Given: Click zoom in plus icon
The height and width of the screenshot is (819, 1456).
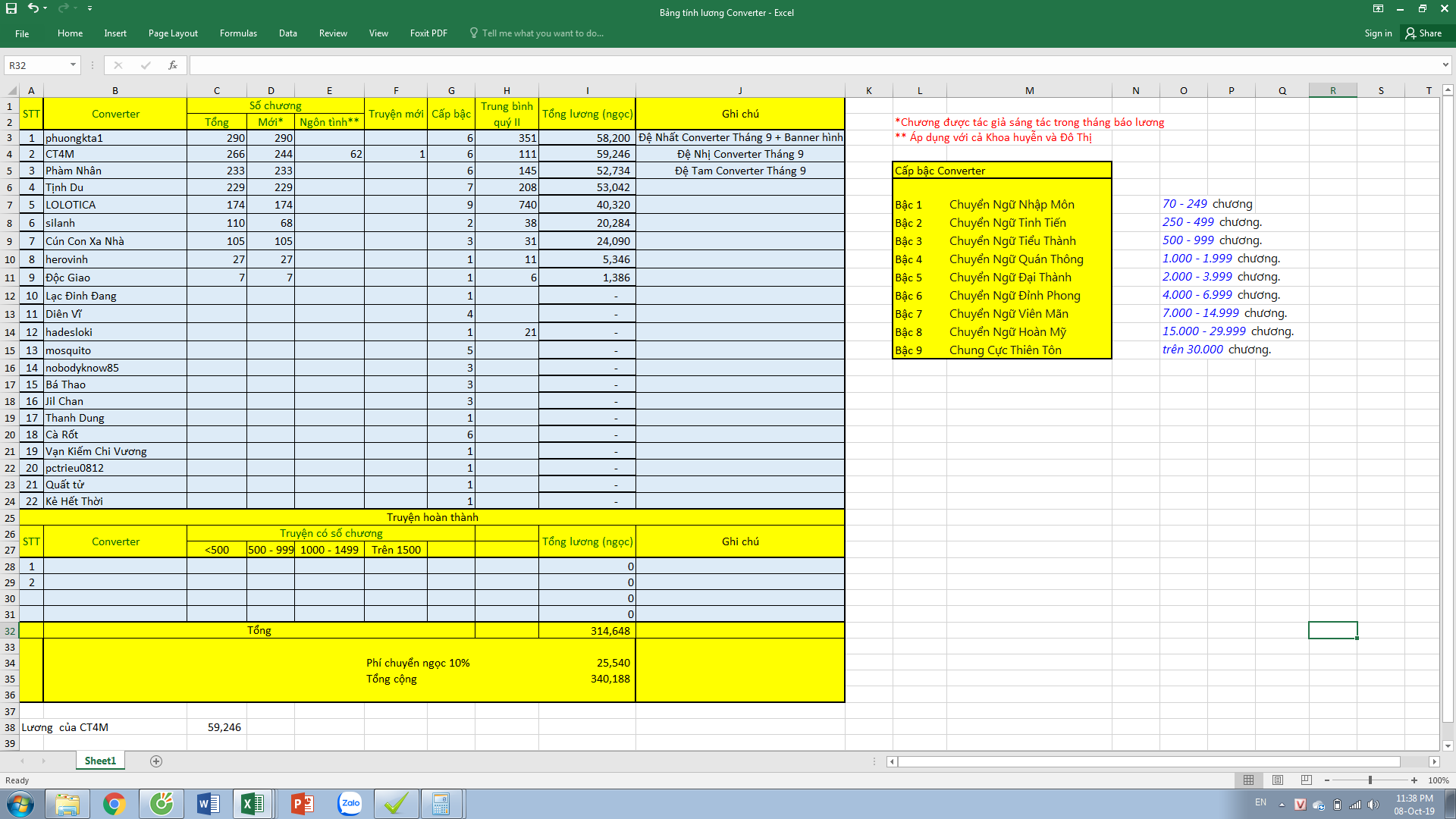Looking at the screenshot, I should 1414,780.
